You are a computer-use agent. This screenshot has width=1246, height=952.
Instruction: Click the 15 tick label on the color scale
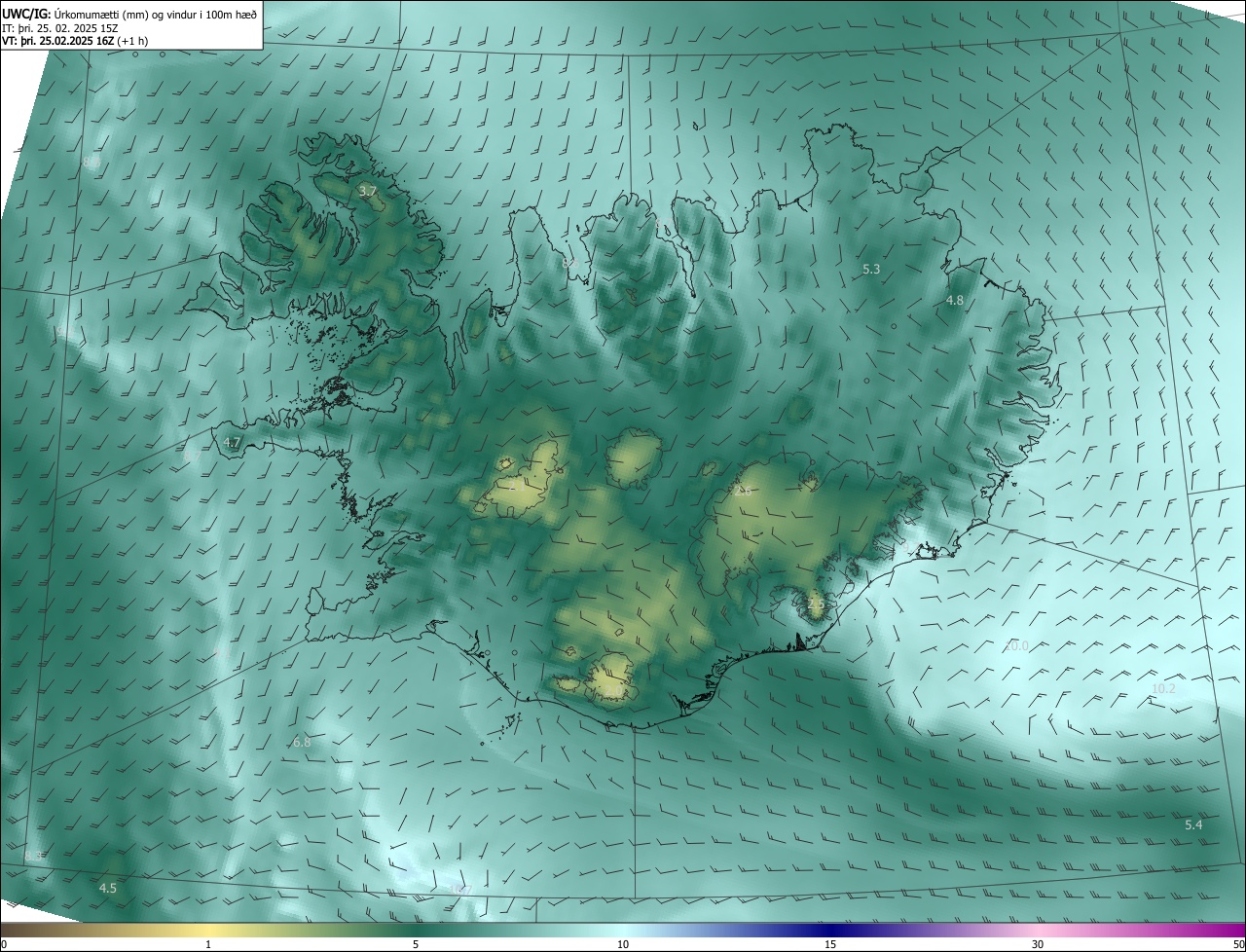pyautogui.click(x=830, y=944)
